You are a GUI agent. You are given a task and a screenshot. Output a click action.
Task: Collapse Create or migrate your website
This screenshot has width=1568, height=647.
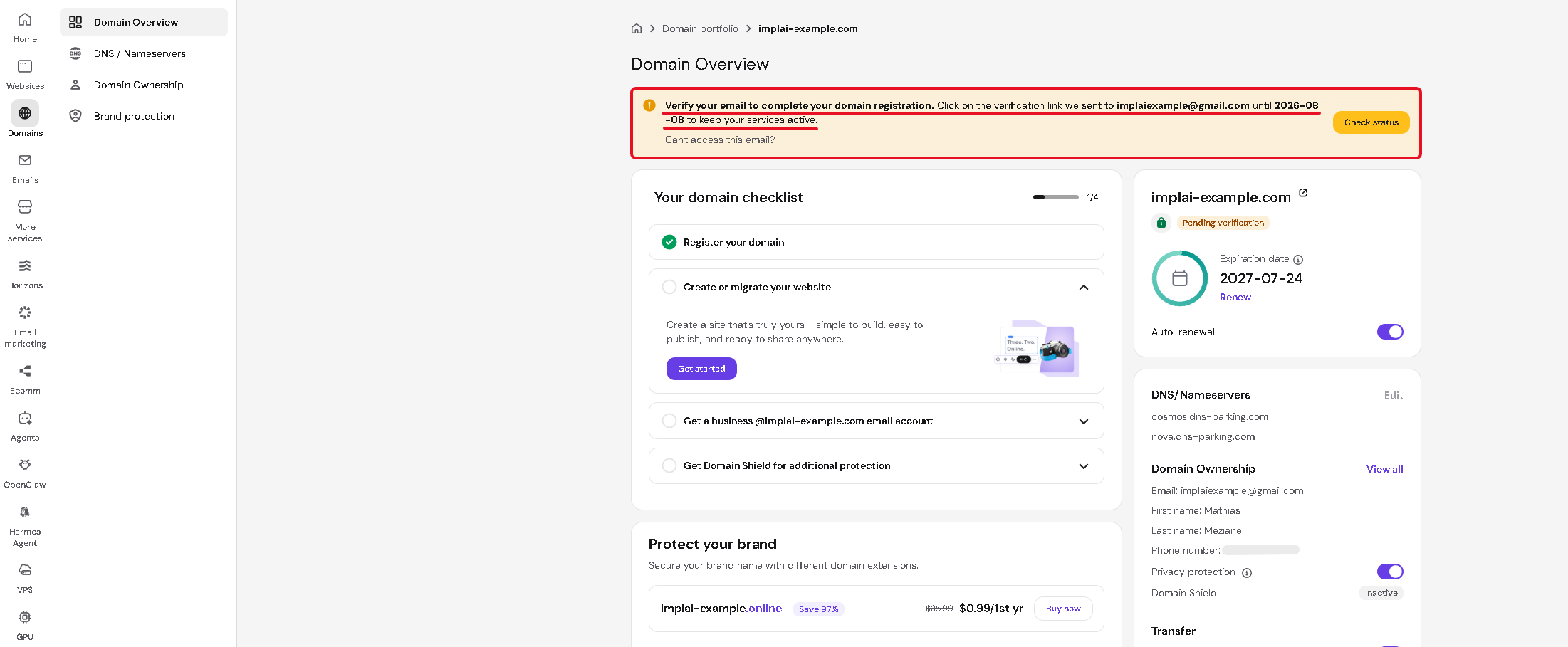tap(1084, 288)
